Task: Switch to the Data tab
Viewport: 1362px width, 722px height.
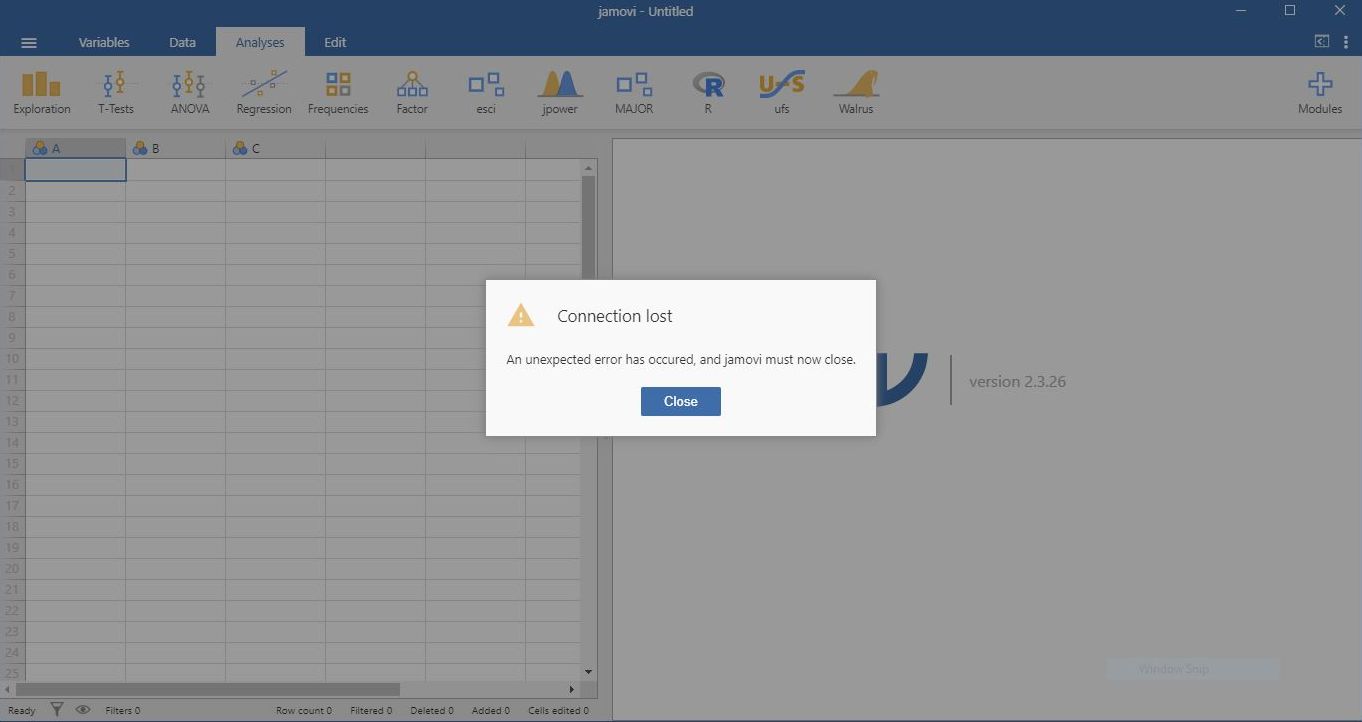Action: (182, 43)
